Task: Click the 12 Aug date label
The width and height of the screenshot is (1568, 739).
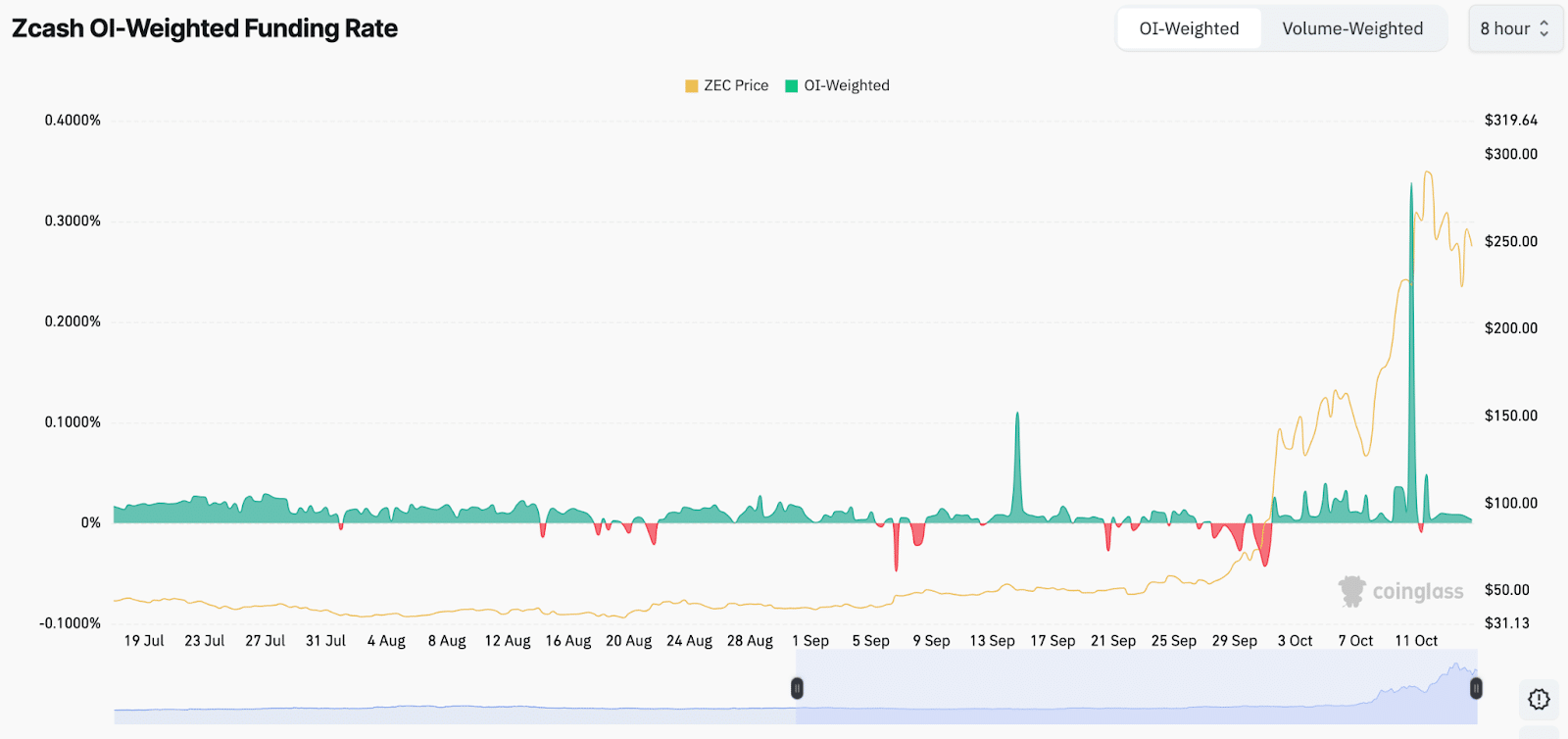Action: [x=508, y=641]
